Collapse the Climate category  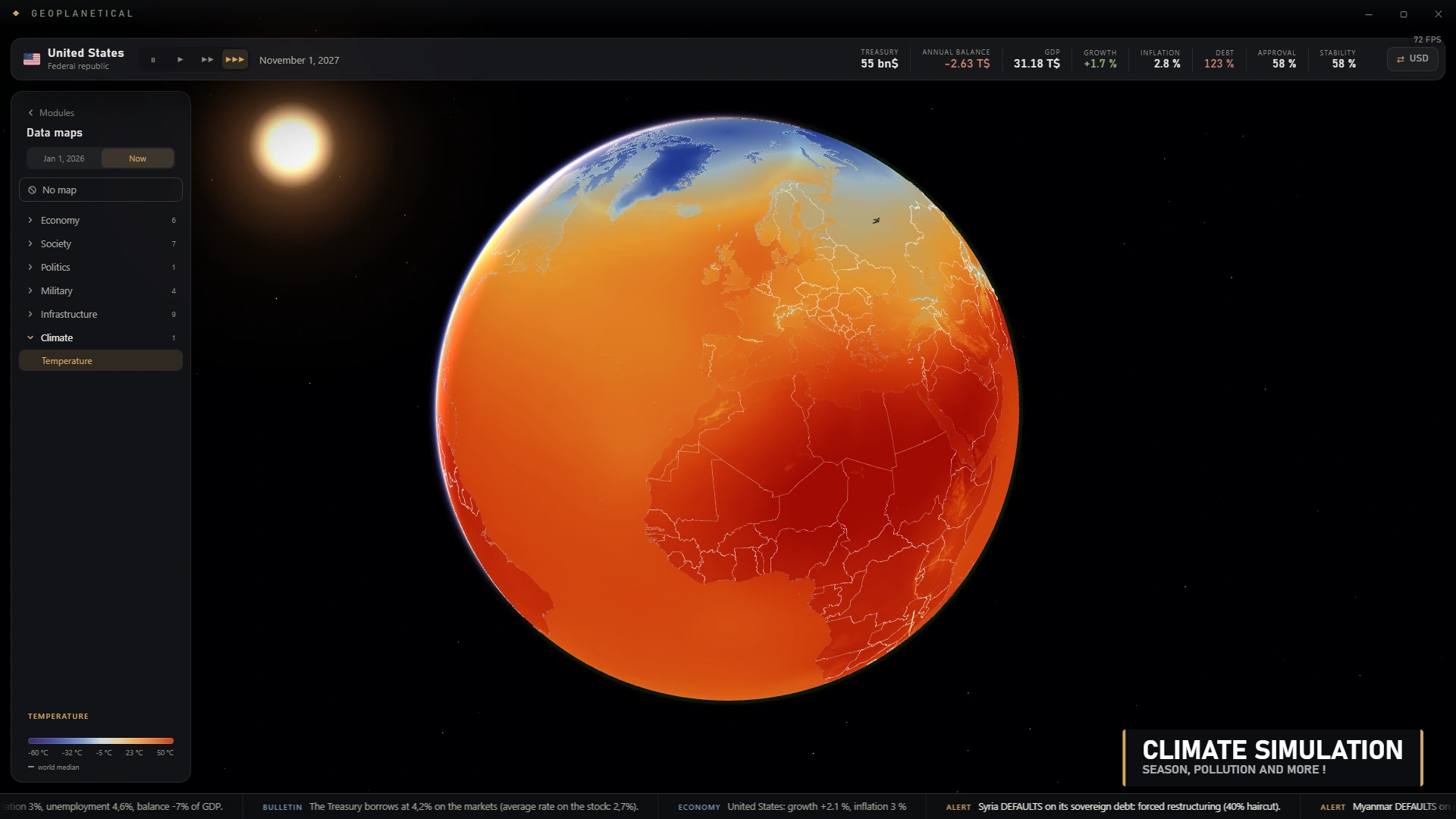tap(101, 337)
